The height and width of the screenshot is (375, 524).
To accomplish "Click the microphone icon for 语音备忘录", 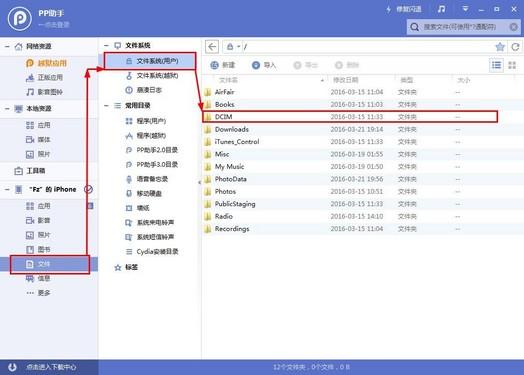I will (129, 179).
